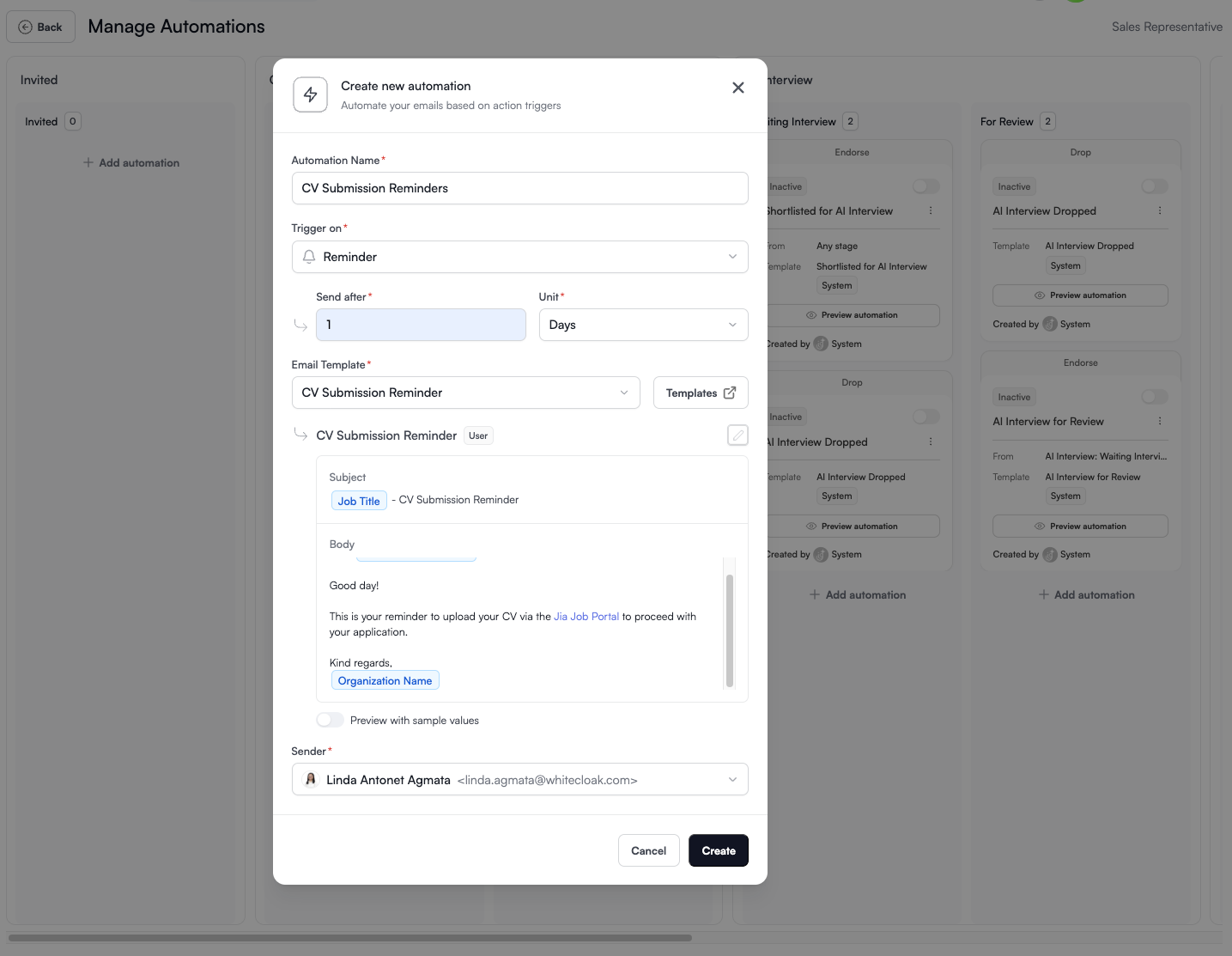Turn on the toggle for AI Interview for Review
Image resolution: width=1232 pixels, height=956 pixels.
pyautogui.click(x=1154, y=396)
